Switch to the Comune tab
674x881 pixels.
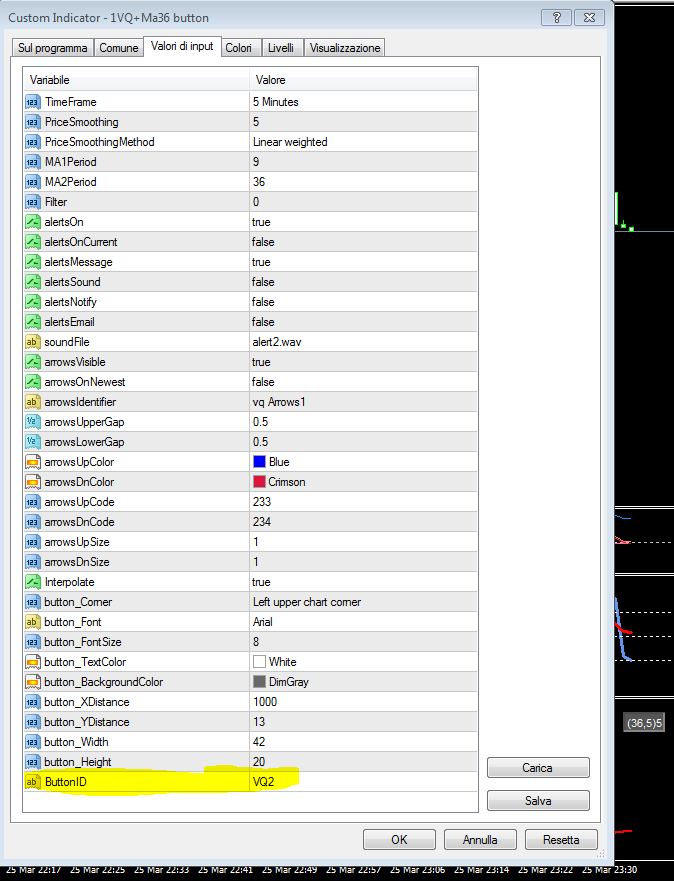[x=119, y=48]
